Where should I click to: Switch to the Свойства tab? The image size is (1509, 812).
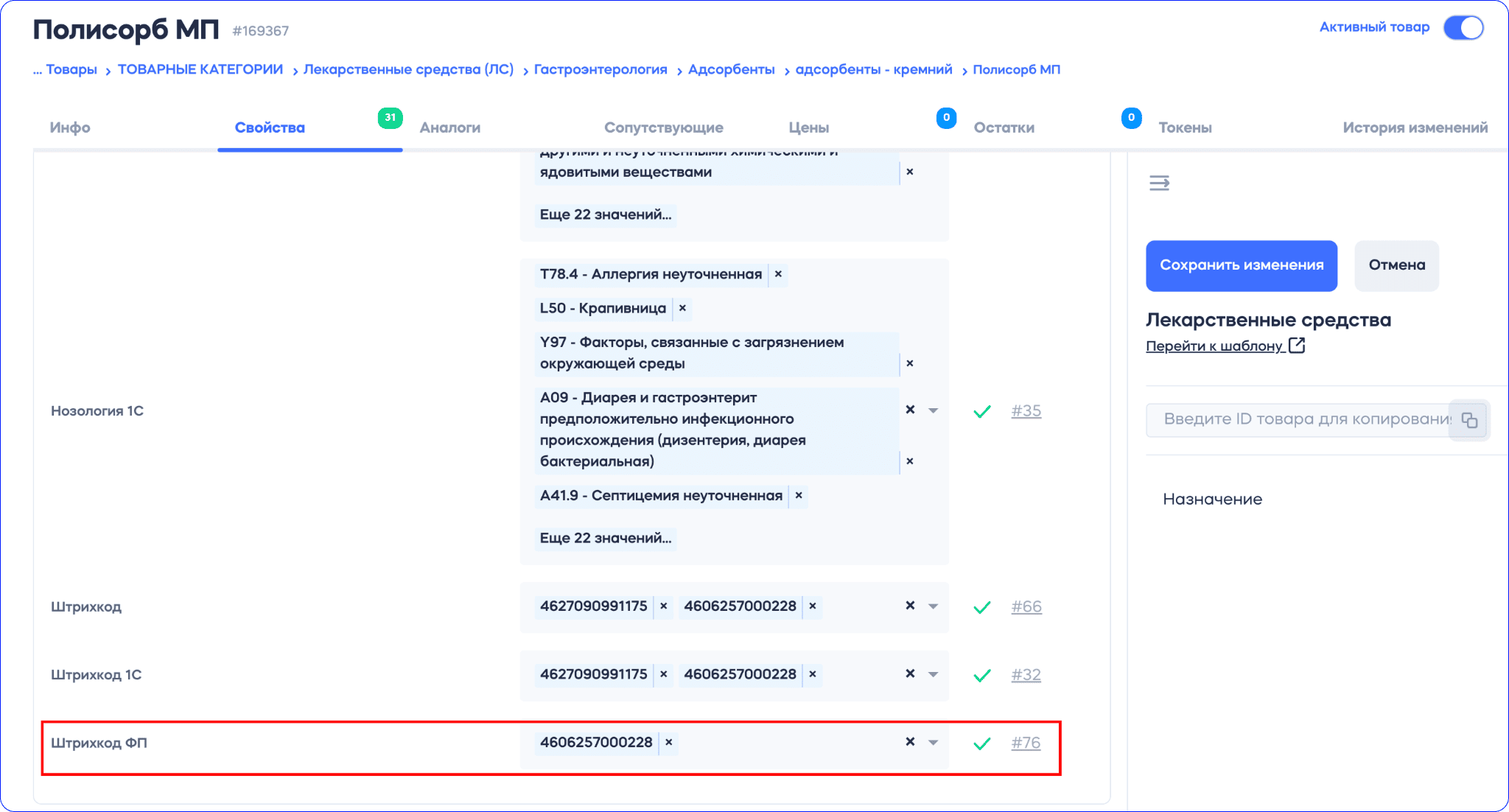click(270, 127)
